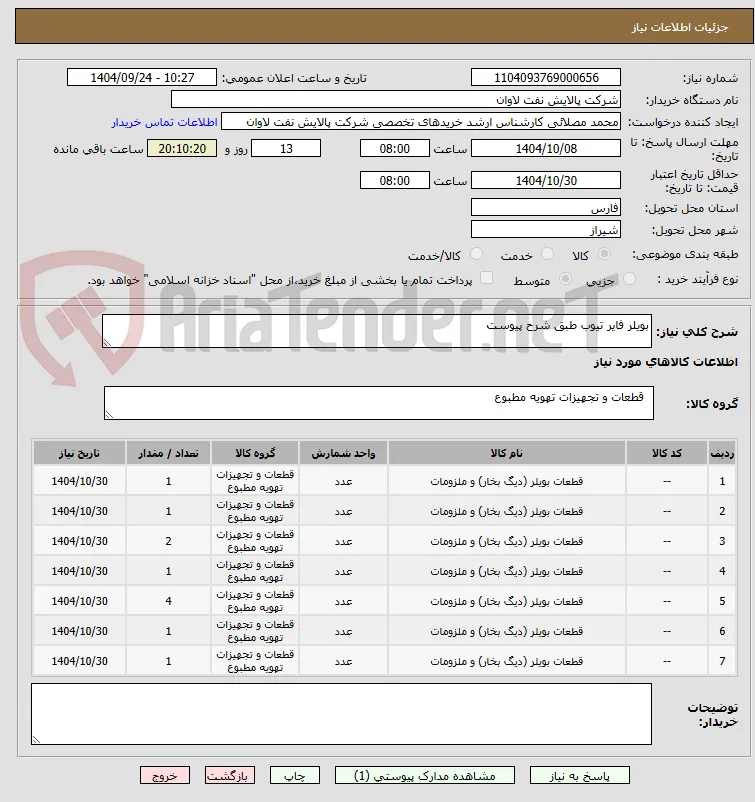Click the چاپ print button
This screenshot has width=755, height=802.
pos(295,775)
